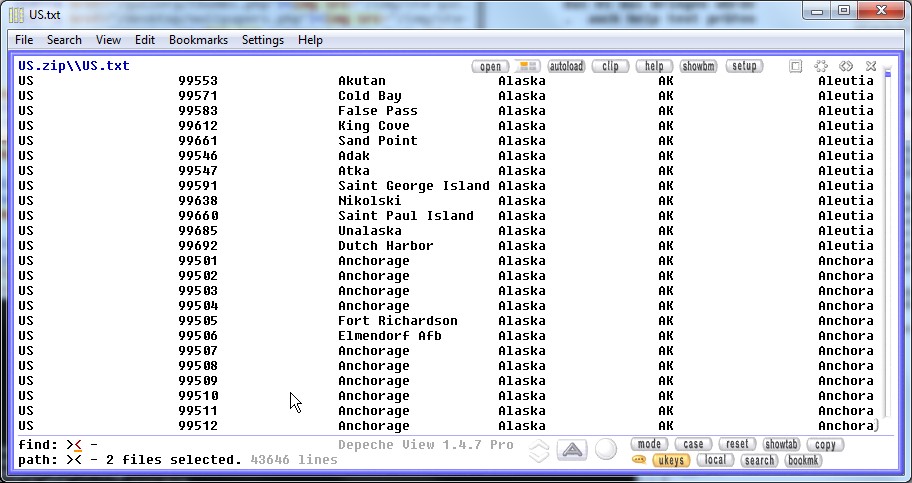Screen dimensions: 912x483
Task: Click the round circle button in status bar
Action: 606,450
